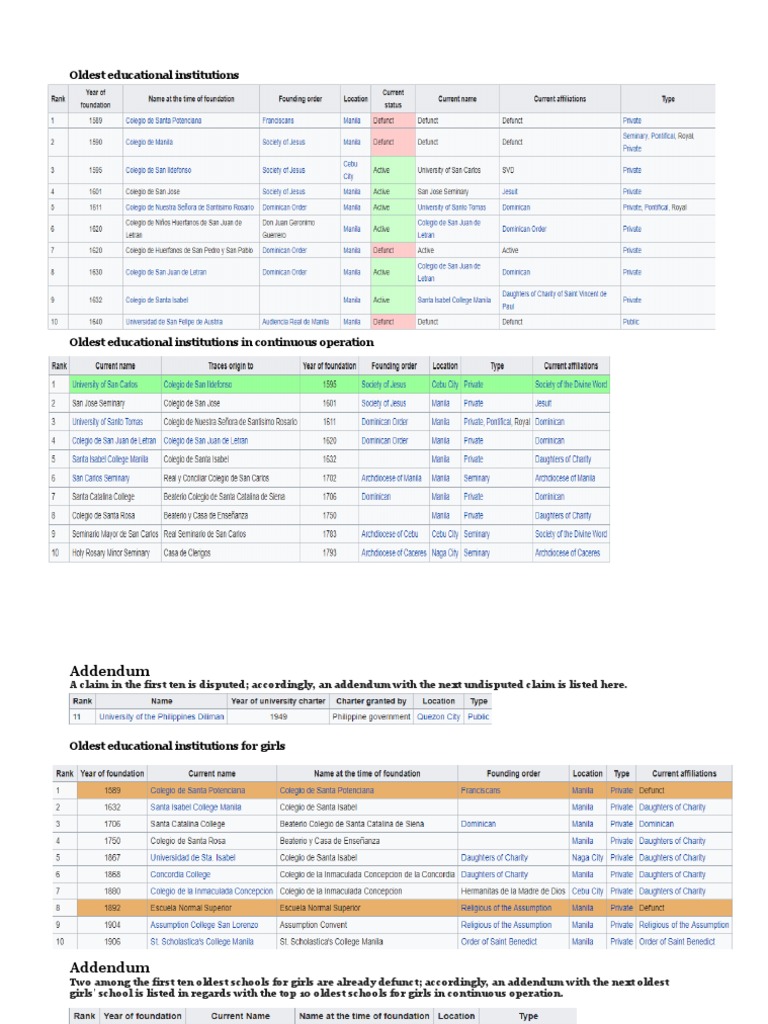The width and height of the screenshot is (768, 1024).
Task: Click the Charter granted by column header
Action: point(371,701)
